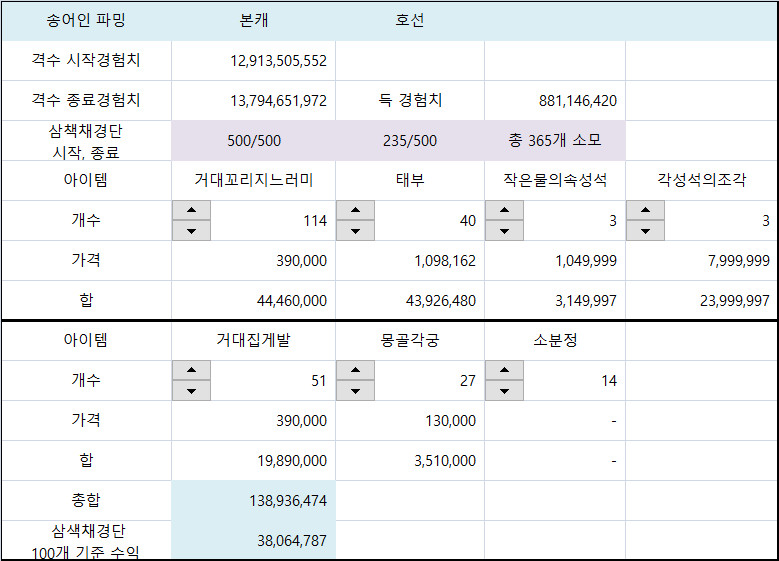Image resolution: width=779 pixels, height=561 pixels.
Task: Increase the 거대꼬리지느러미 count with up arrow
Action: point(191,211)
